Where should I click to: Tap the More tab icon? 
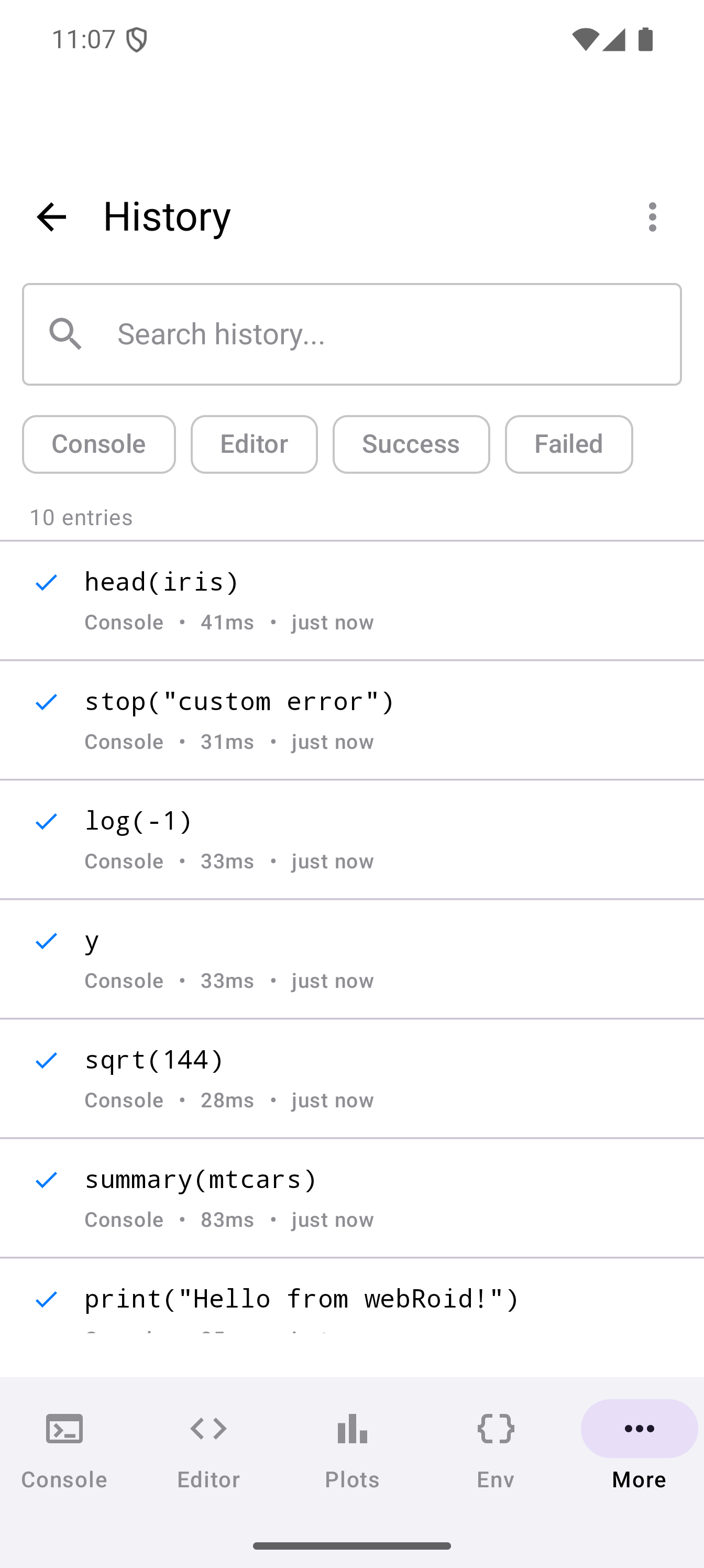639,1429
